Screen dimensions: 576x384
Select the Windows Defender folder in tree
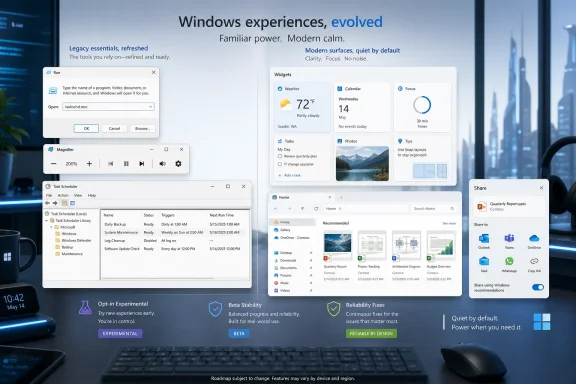[x=73, y=240]
